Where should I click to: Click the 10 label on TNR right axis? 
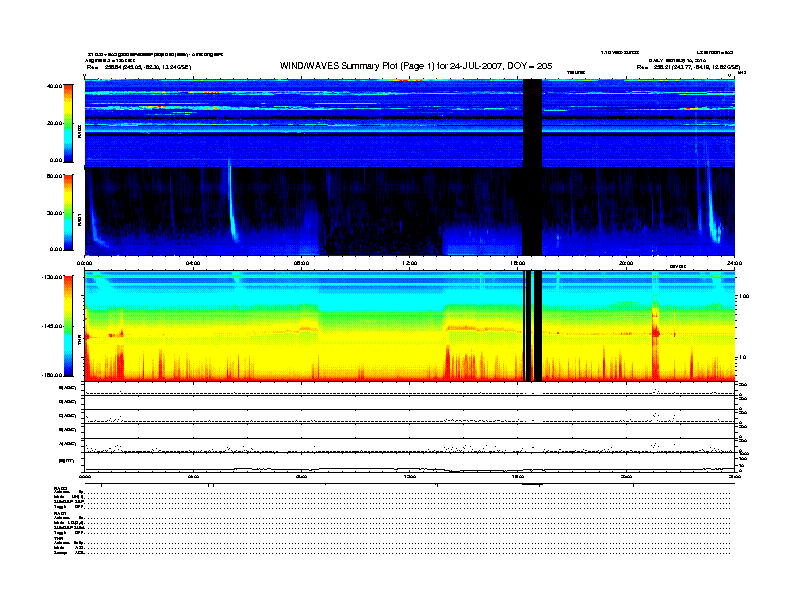[742, 357]
